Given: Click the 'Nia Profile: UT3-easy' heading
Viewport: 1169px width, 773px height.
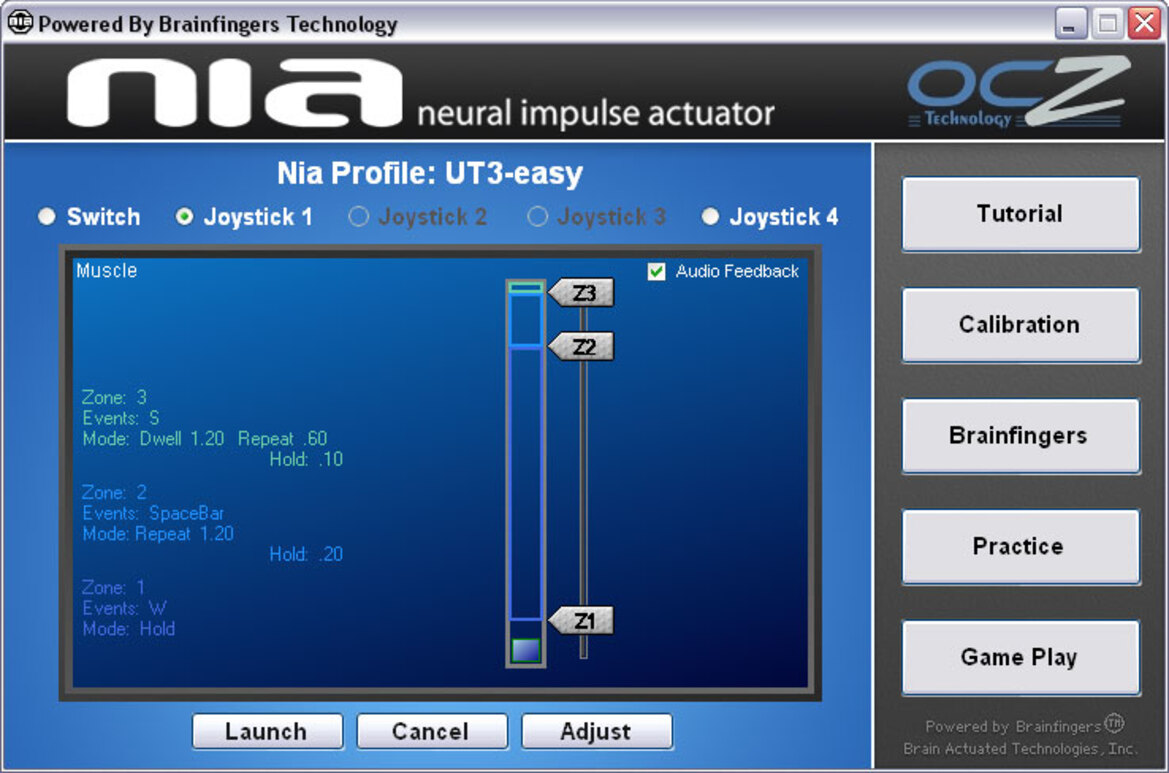Looking at the screenshot, I should [430, 174].
